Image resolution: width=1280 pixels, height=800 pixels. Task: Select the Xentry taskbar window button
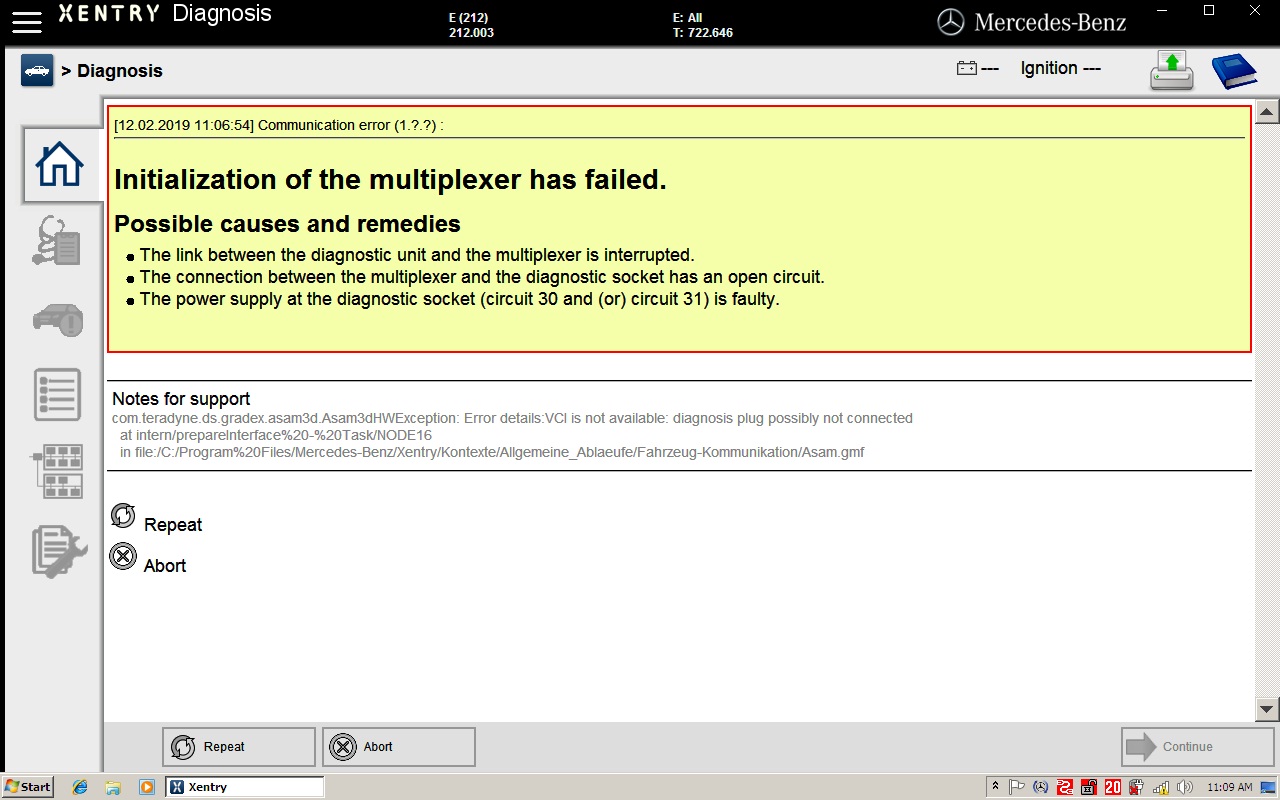(x=245, y=787)
